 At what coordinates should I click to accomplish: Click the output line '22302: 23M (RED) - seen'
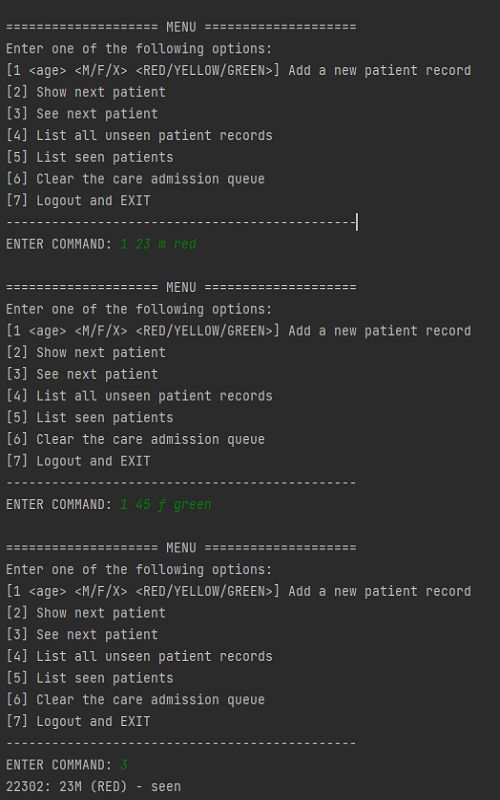93,786
